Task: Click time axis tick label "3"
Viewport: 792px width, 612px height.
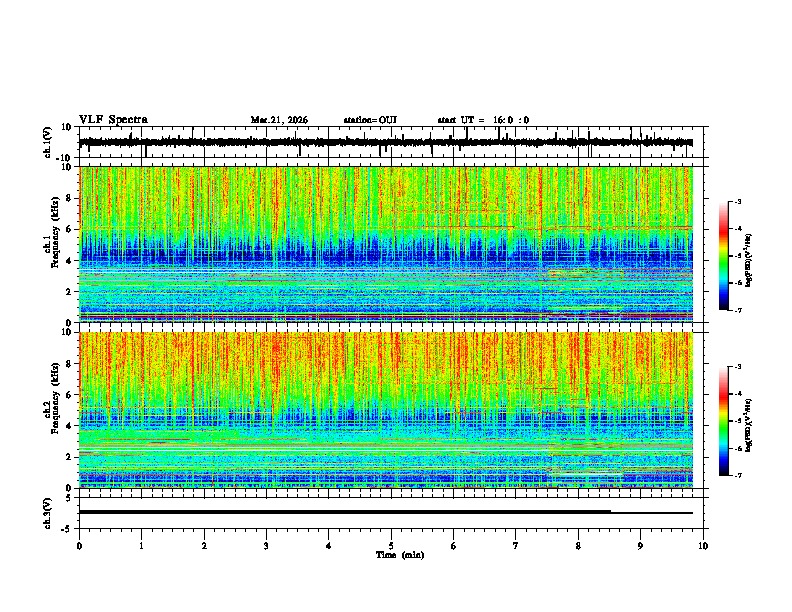Action: [266, 546]
